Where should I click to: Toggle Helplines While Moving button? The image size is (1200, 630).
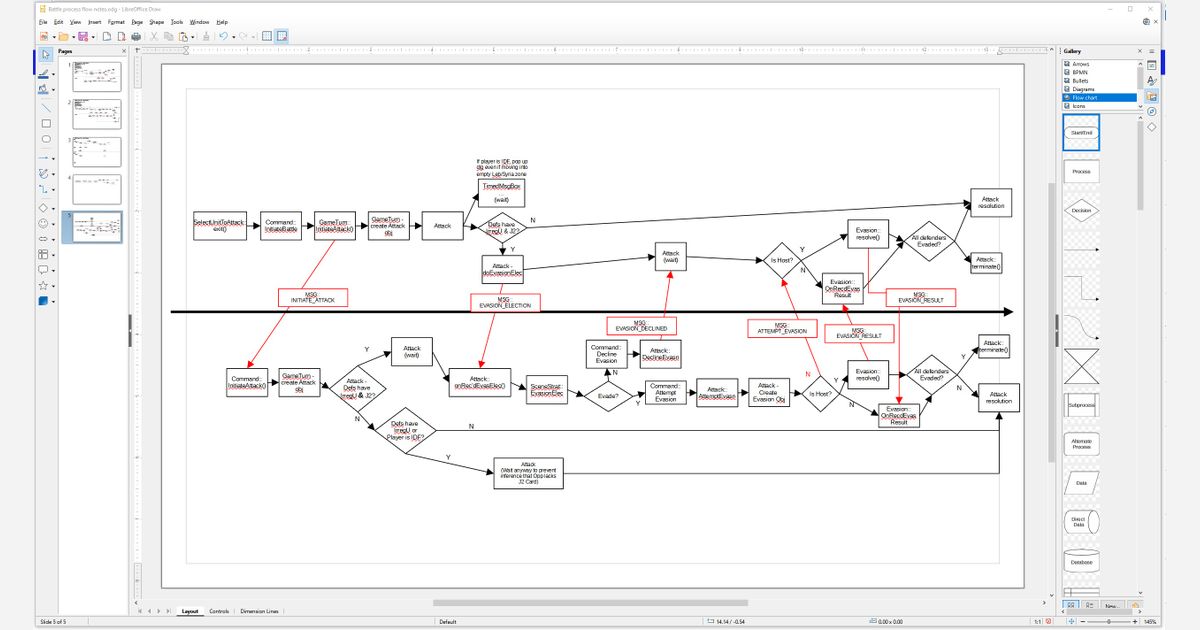coord(283,36)
